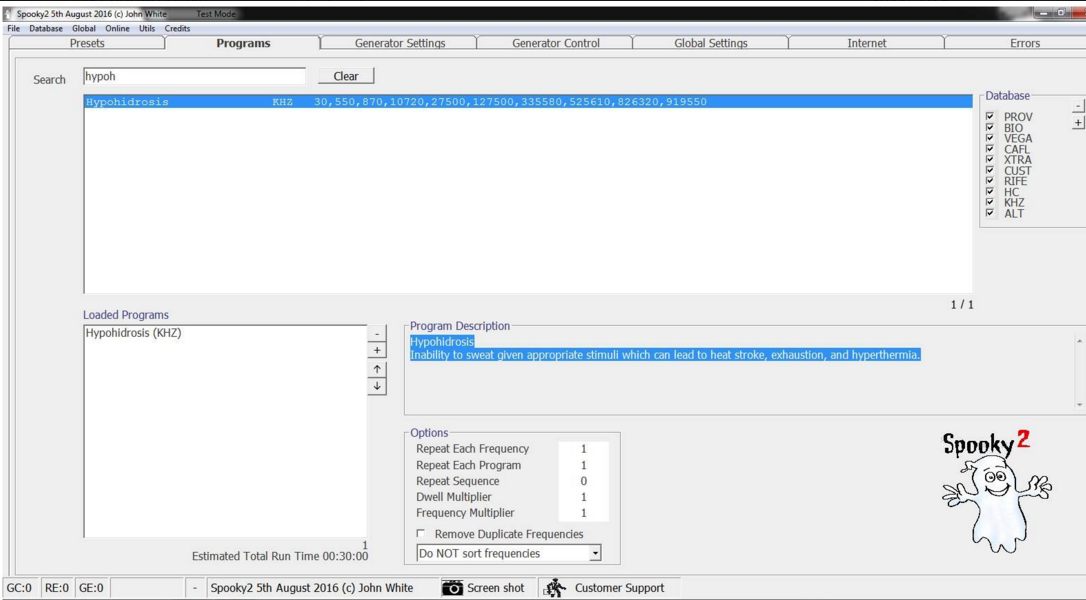Click the Frequency Multiplier value field
The width and height of the screenshot is (1086, 600).
tap(583, 513)
